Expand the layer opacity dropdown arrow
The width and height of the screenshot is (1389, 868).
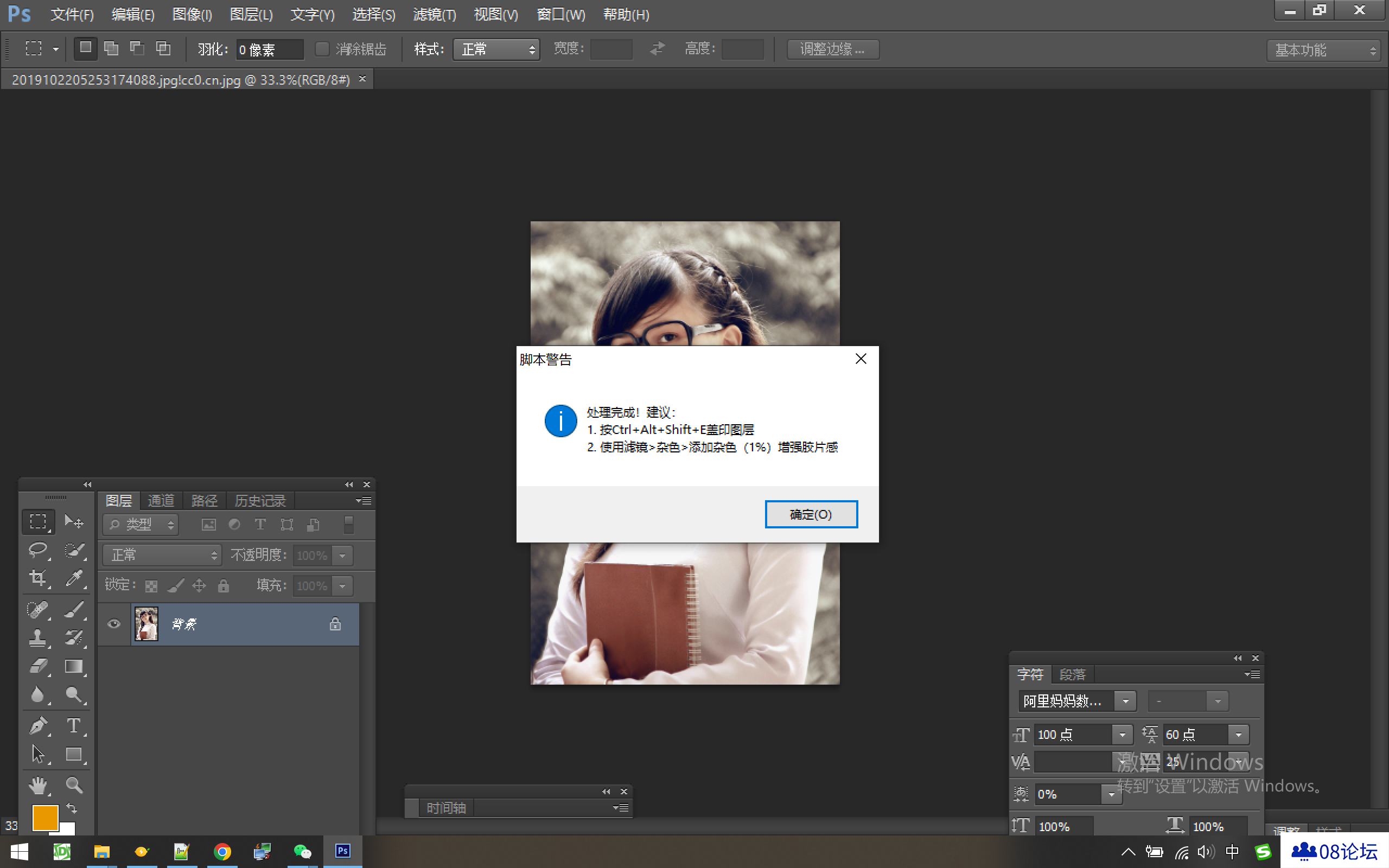coord(343,556)
